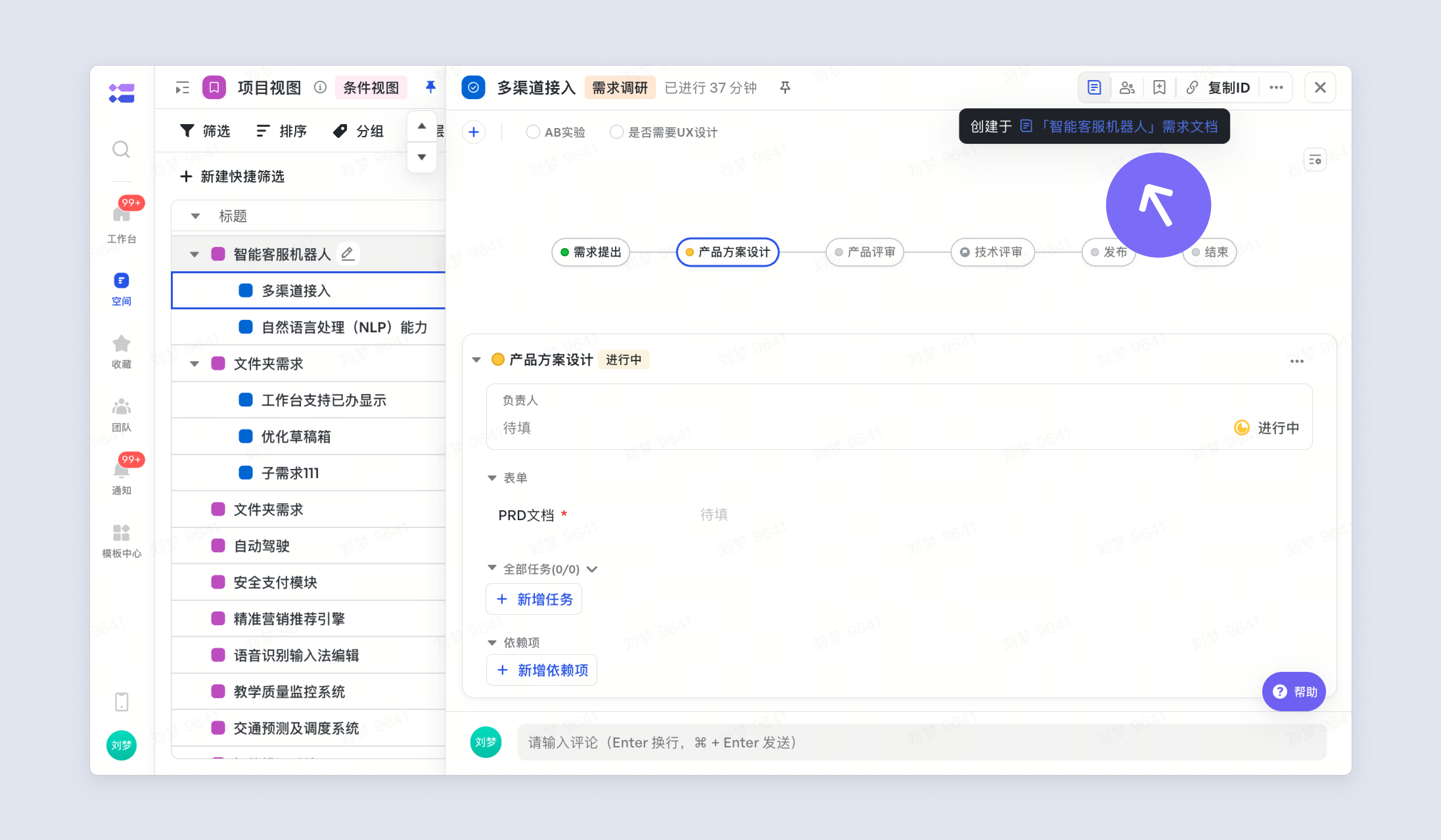Open the 全部任务(0/0) dropdown chevron
1441x840 pixels.
click(x=592, y=569)
